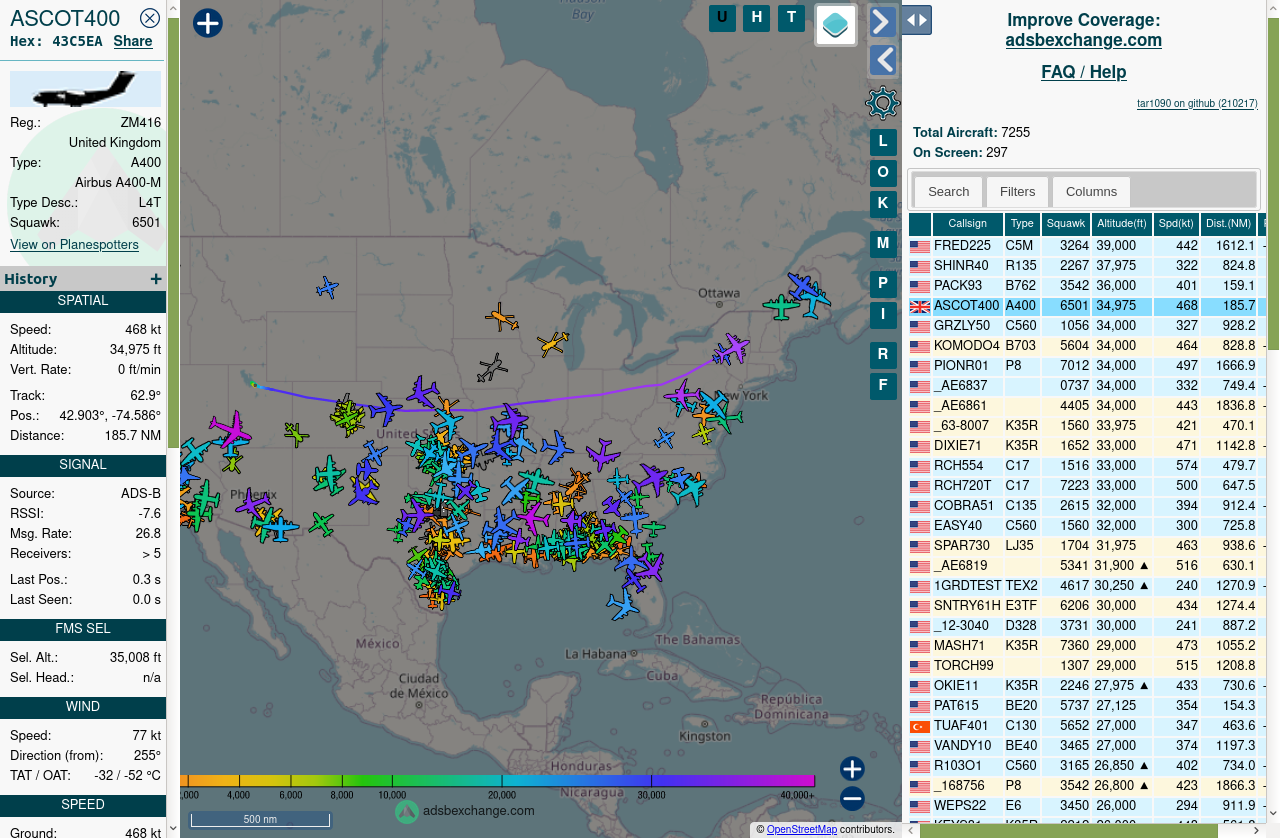This screenshot has width=1280, height=838.
Task: Sort table by Type column header
Action: tap(1021, 223)
